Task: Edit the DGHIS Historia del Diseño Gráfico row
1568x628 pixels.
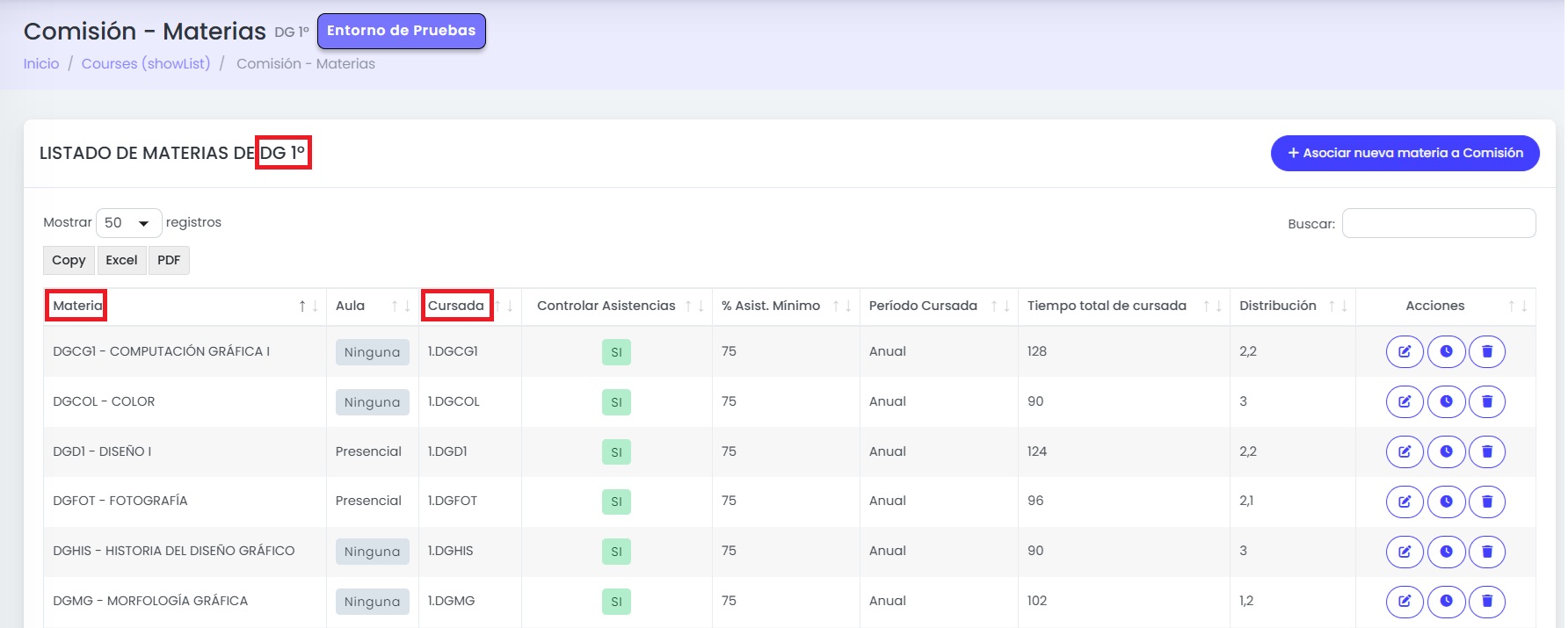Action: point(1405,552)
